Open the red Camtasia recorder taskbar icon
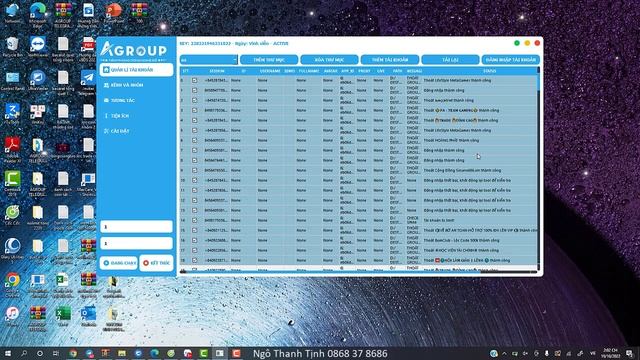Viewport: 640px width, 360px height. [236, 353]
